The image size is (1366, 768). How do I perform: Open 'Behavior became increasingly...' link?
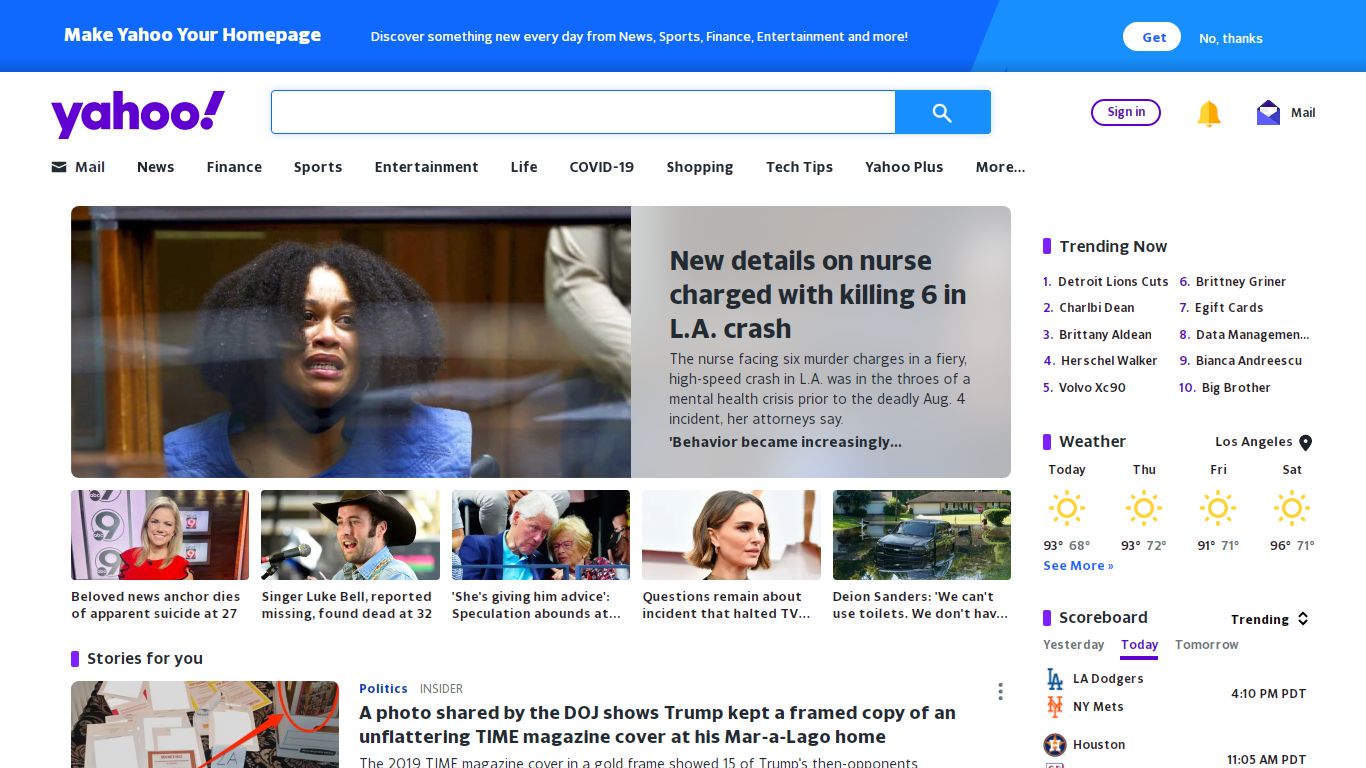pos(785,442)
